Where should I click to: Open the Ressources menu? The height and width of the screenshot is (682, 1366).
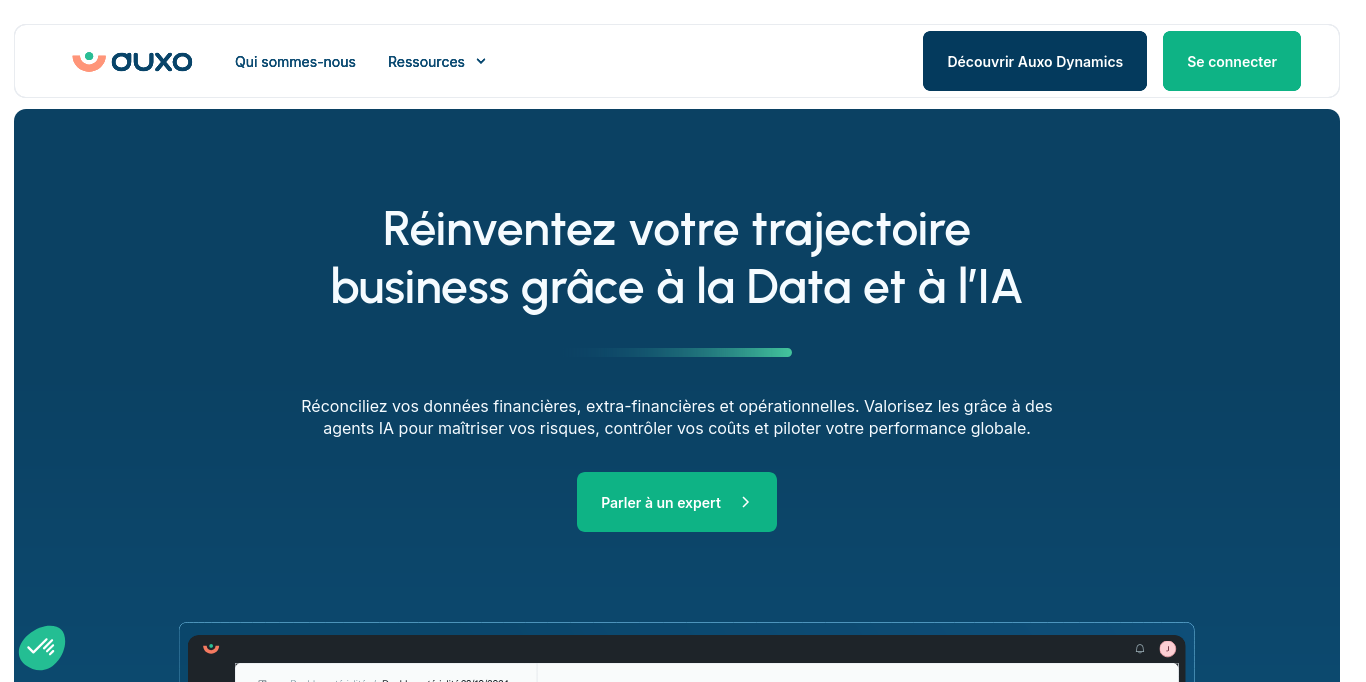(x=426, y=62)
